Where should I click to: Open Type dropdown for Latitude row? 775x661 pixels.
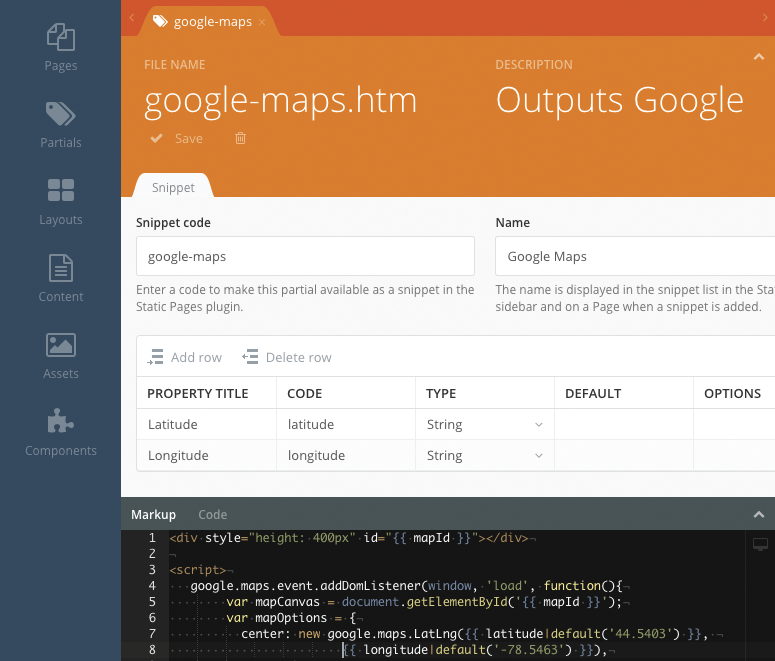coord(484,425)
